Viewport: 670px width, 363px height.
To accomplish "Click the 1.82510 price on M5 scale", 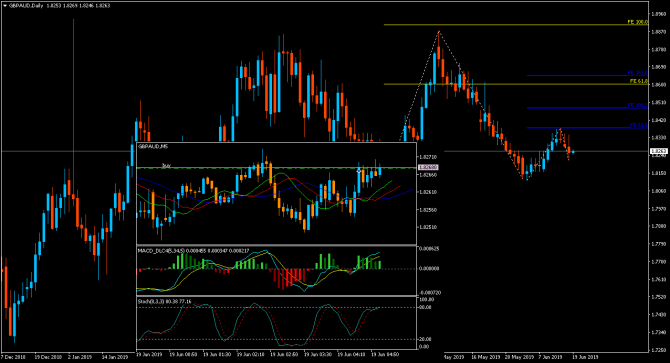I will pos(427,227).
